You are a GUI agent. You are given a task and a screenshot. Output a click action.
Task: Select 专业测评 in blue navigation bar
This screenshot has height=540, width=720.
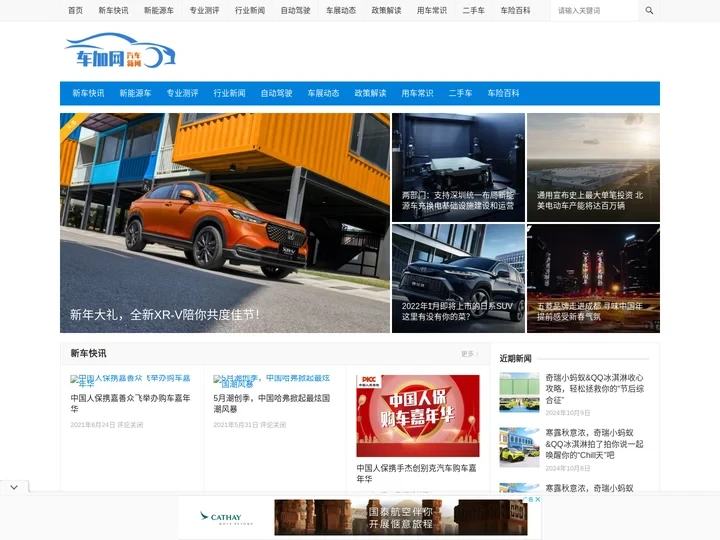tap(182, 93)
